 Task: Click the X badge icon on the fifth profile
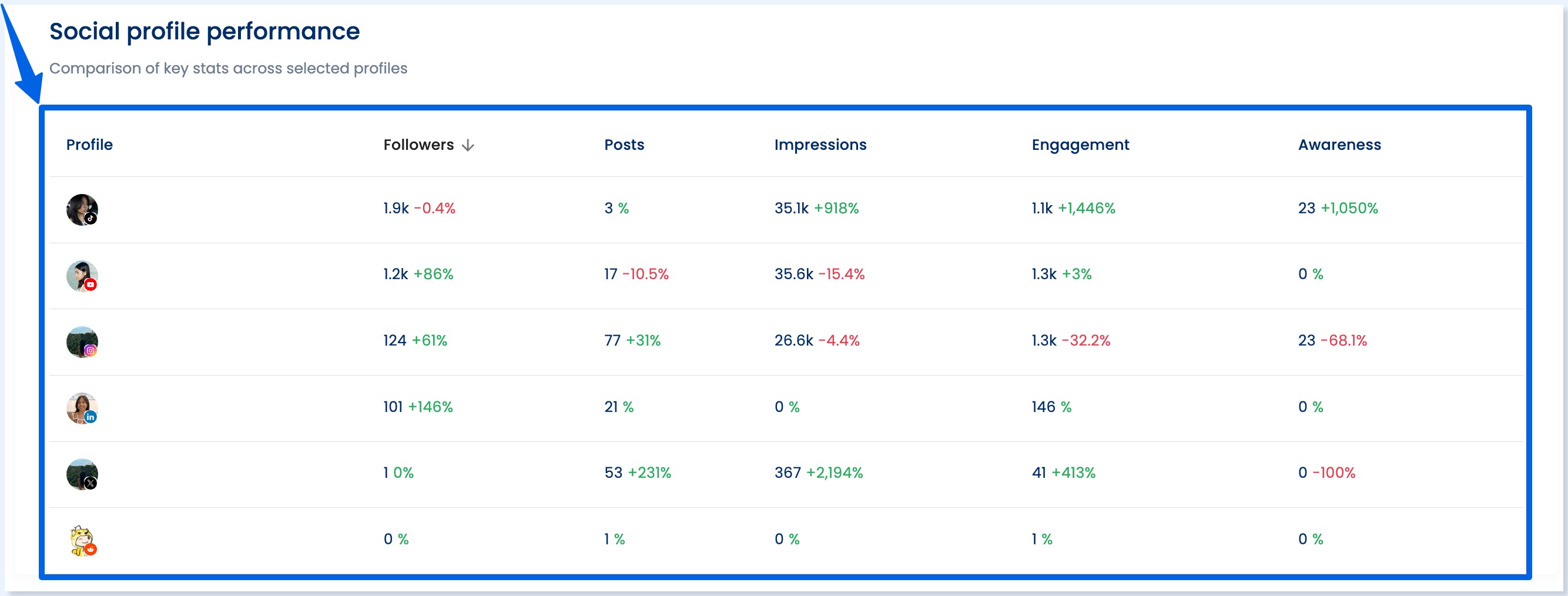point(91,484)
